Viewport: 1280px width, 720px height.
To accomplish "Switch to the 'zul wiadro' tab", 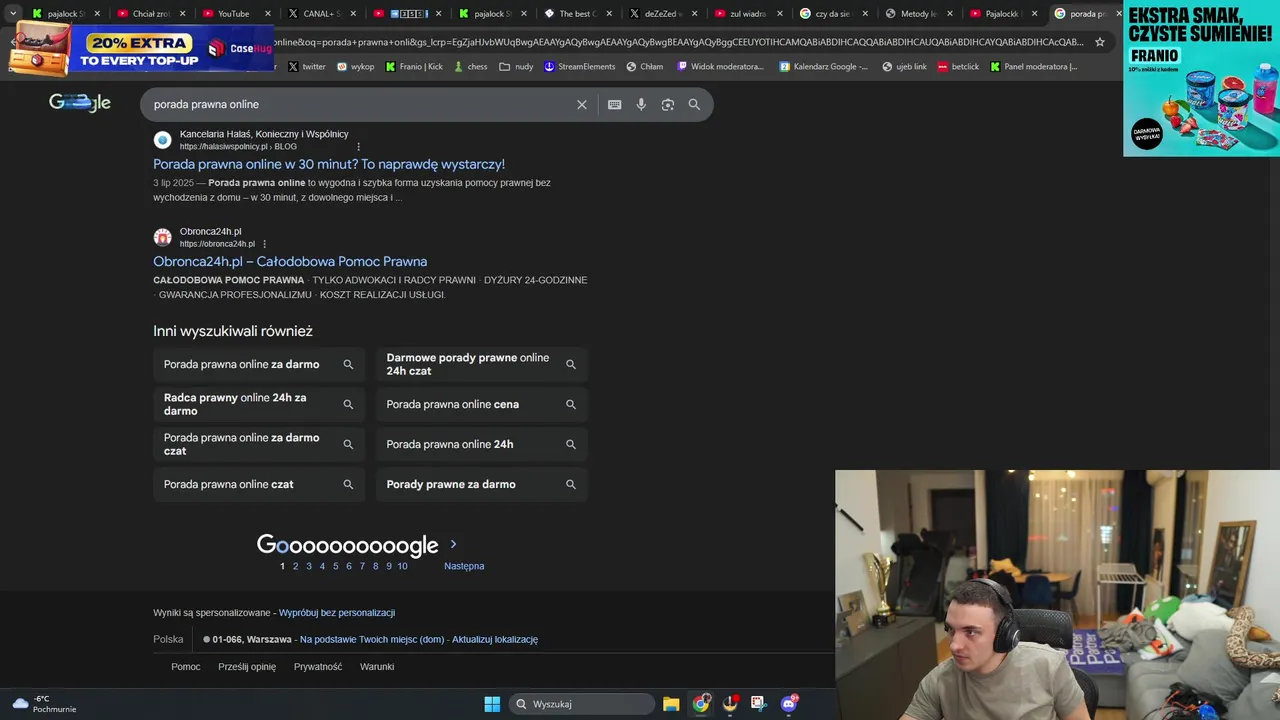I will coord(746,14).
